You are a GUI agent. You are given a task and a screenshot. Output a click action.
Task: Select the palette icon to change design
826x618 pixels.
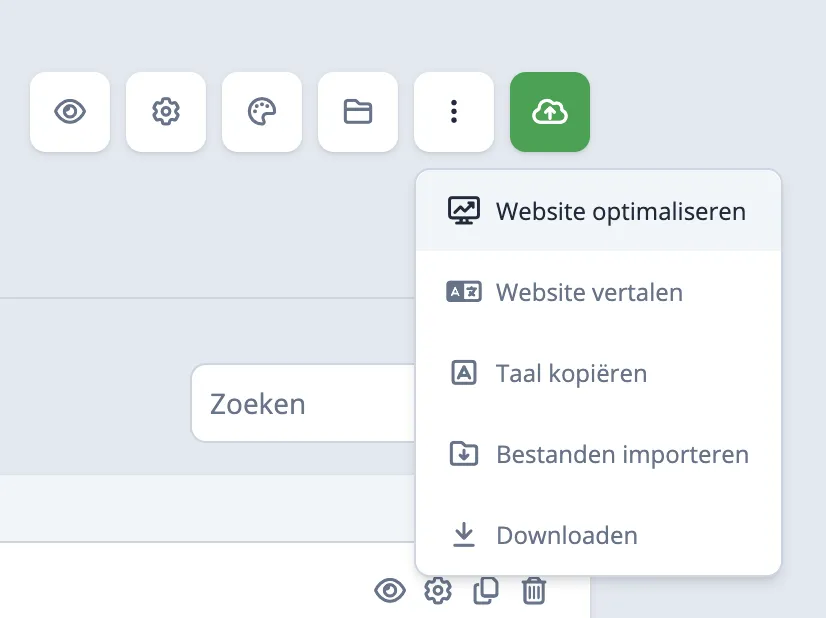coord(261,112)
